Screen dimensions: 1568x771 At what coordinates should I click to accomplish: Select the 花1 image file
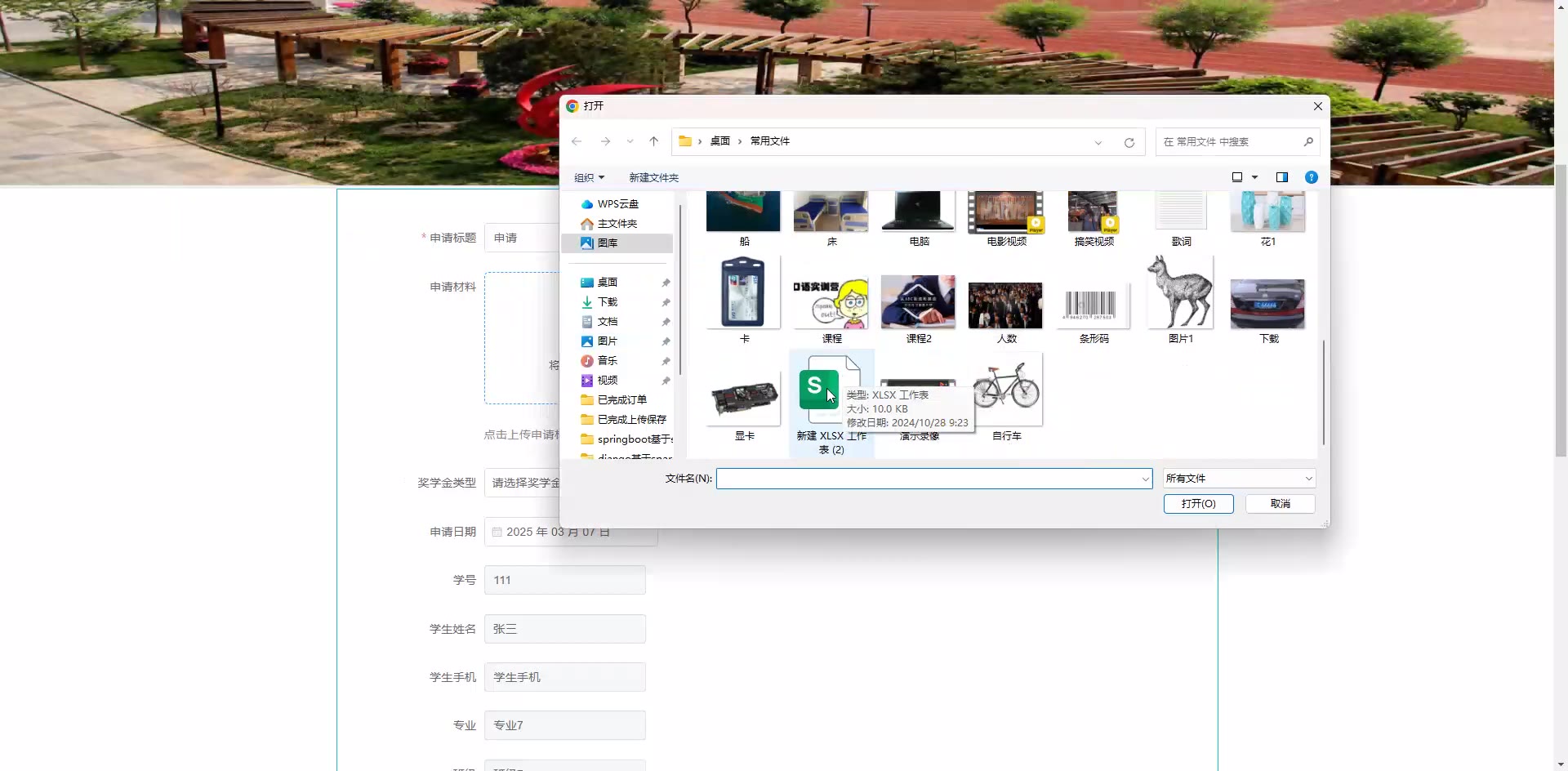click(1267, 219)
